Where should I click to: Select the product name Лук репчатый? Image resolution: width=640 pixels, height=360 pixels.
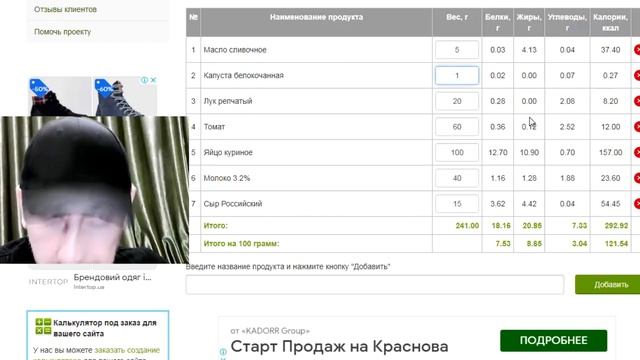[228, 101]
